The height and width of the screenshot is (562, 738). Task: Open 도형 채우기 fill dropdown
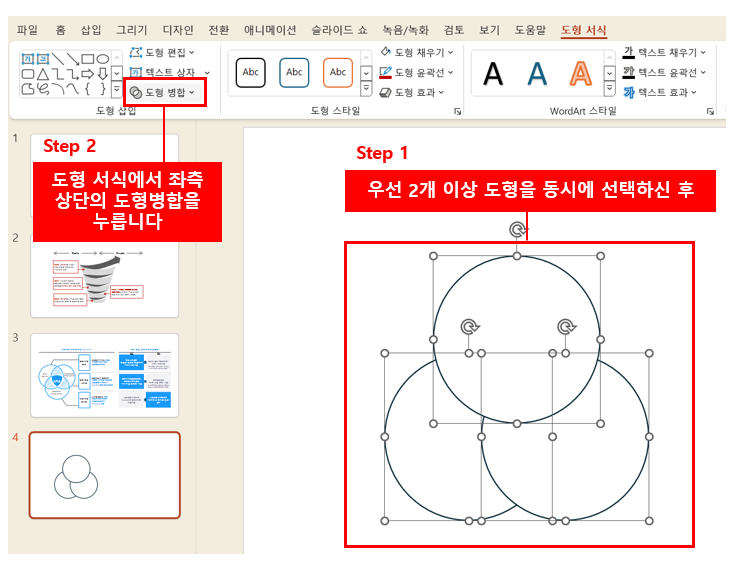pos(450,52)
